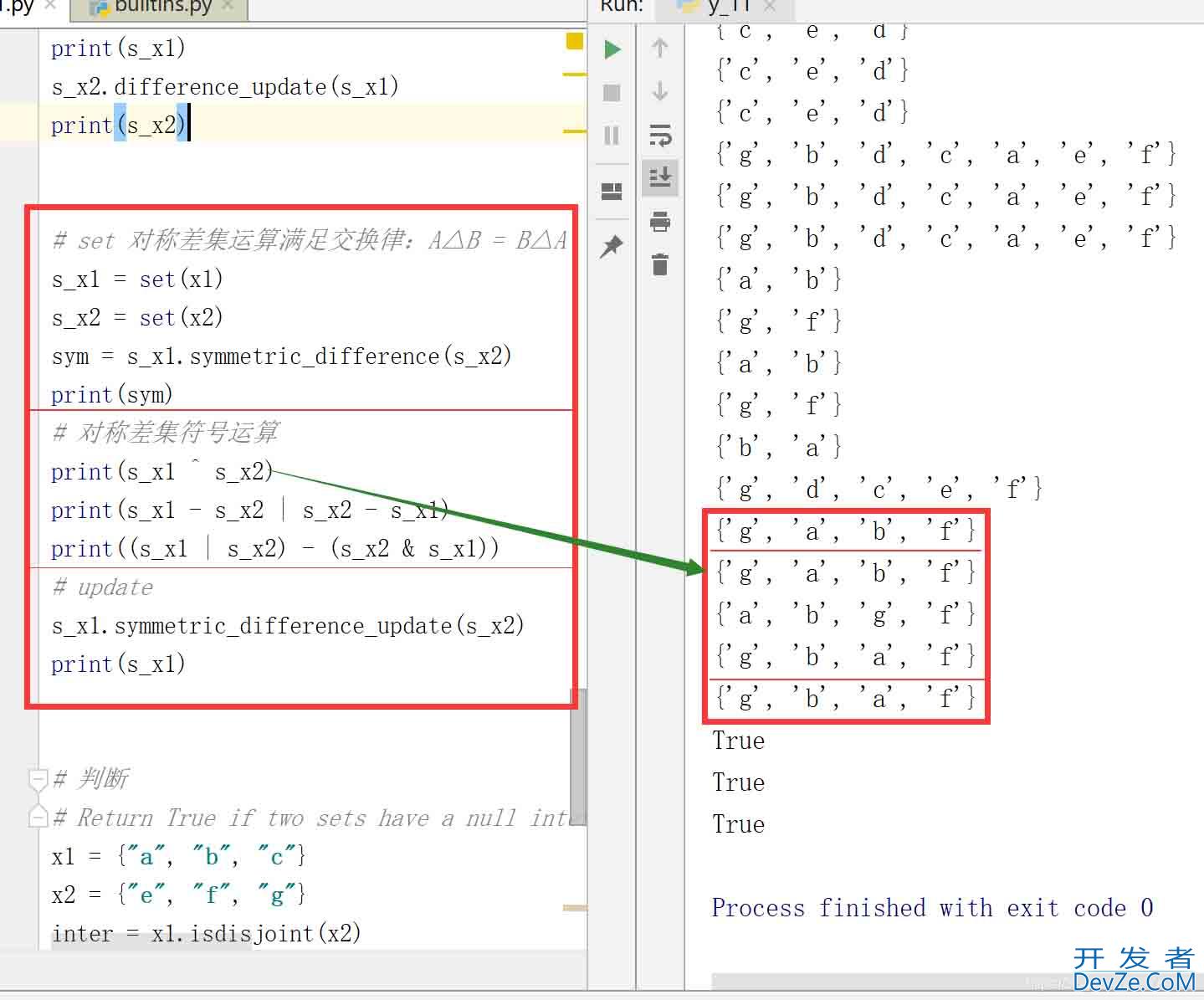Jump to the tan stripe marker near the isdisjoint line
The width and height of the screenshot is (1204, 1000).
pos(575,907)
